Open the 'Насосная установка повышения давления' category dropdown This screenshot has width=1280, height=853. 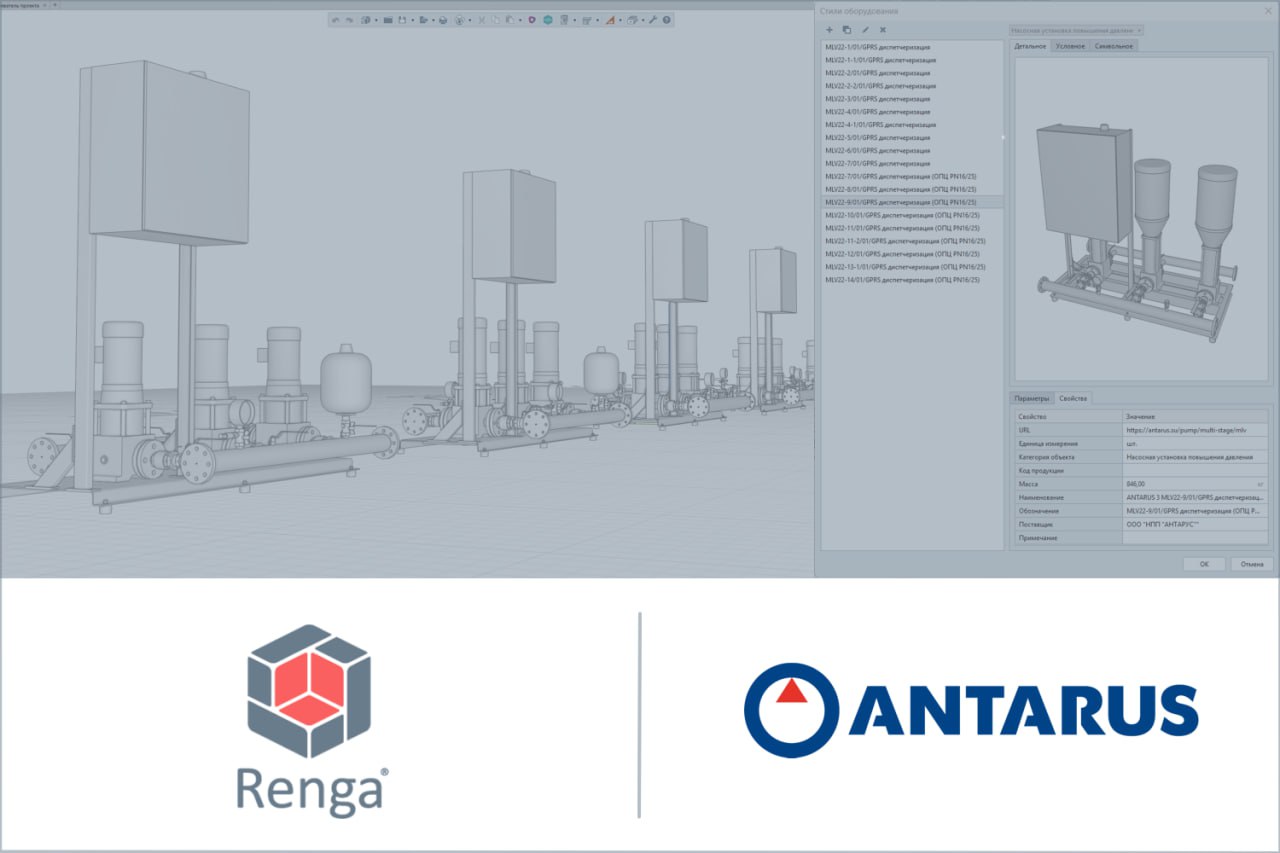1076,31
